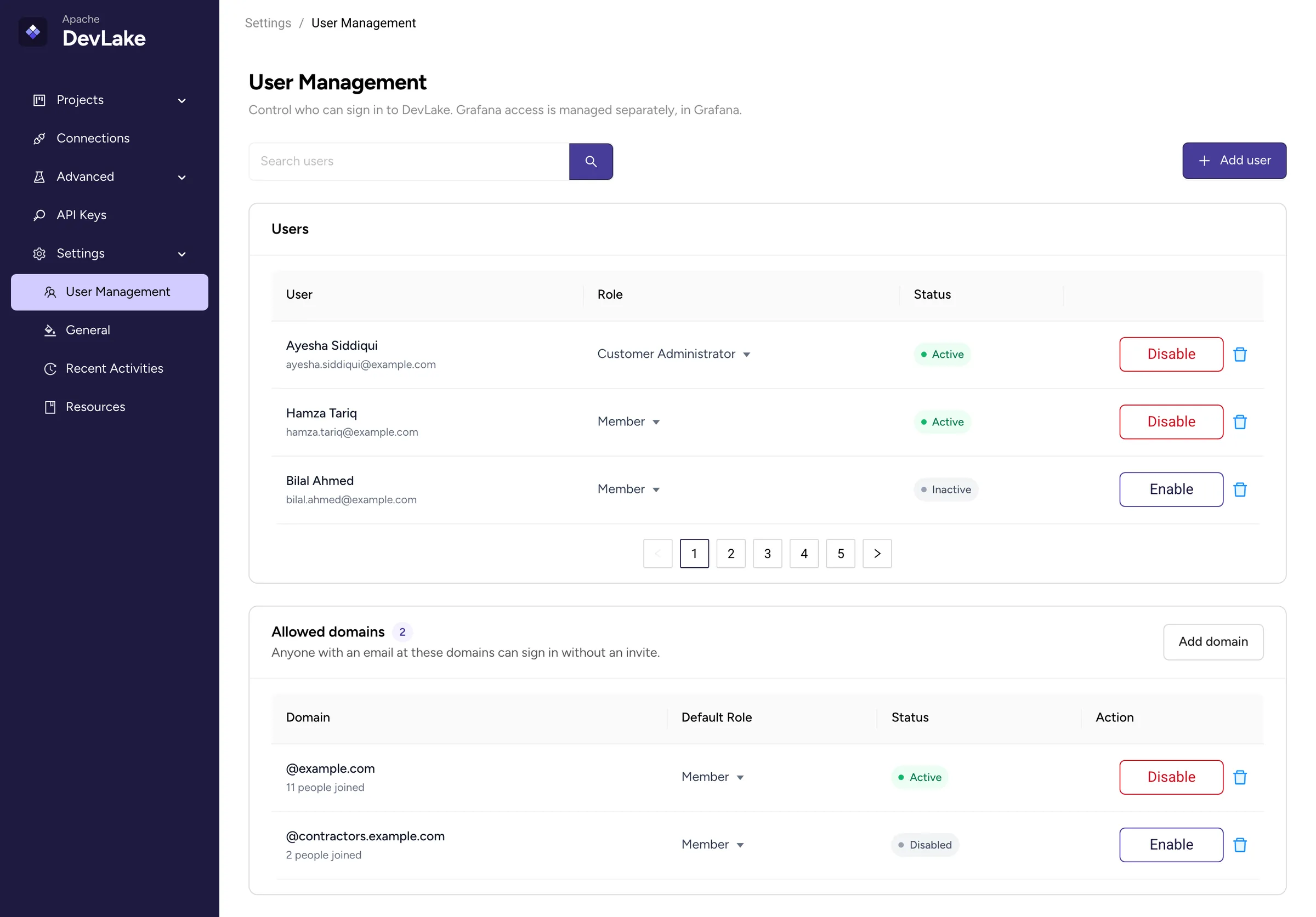The height and width of the screenshot is (917, 1316).
Task: Click the Role column header
Action: point(610,294)
